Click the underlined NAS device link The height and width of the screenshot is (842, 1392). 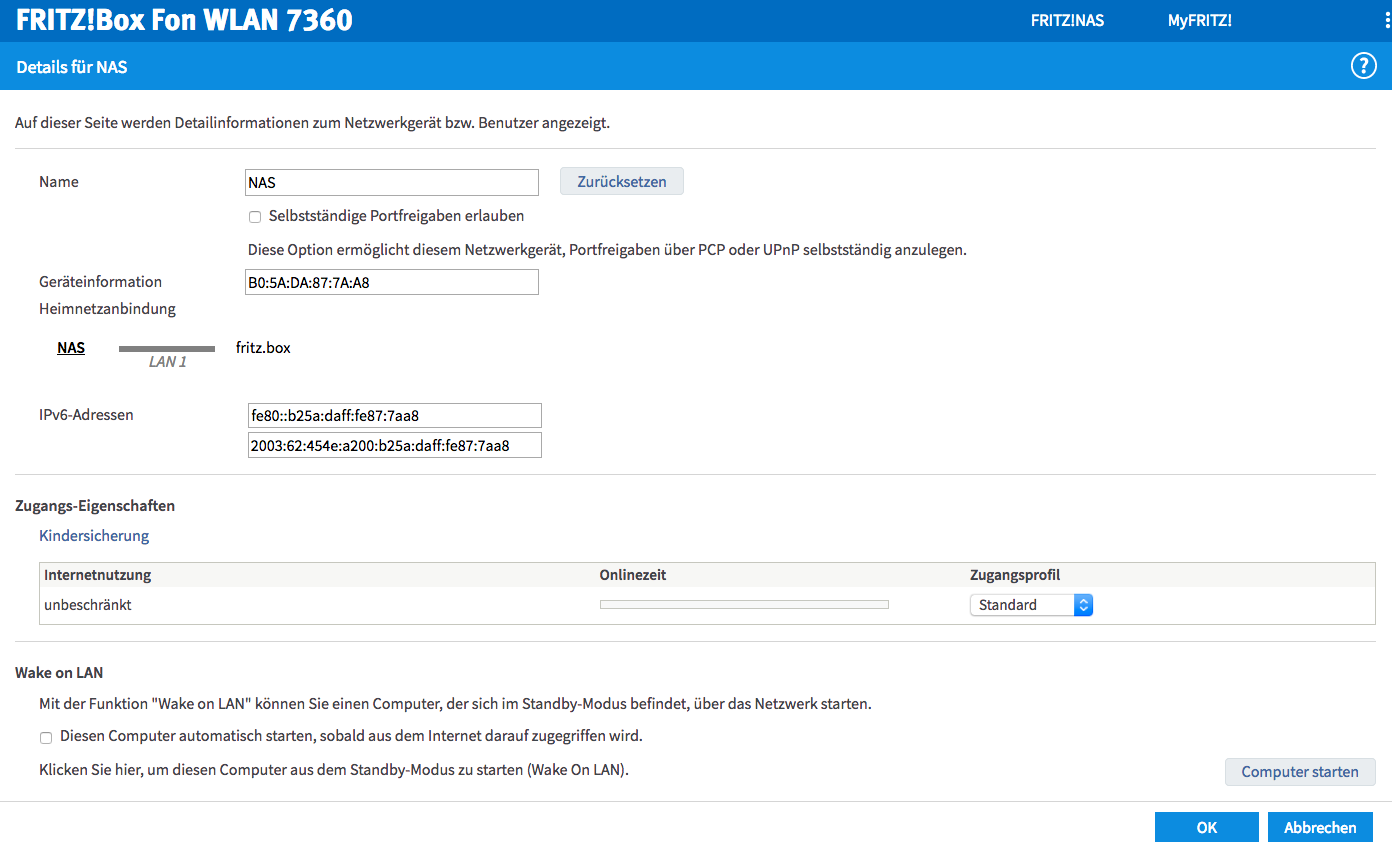pyautogui.click(x=71, y=348)
